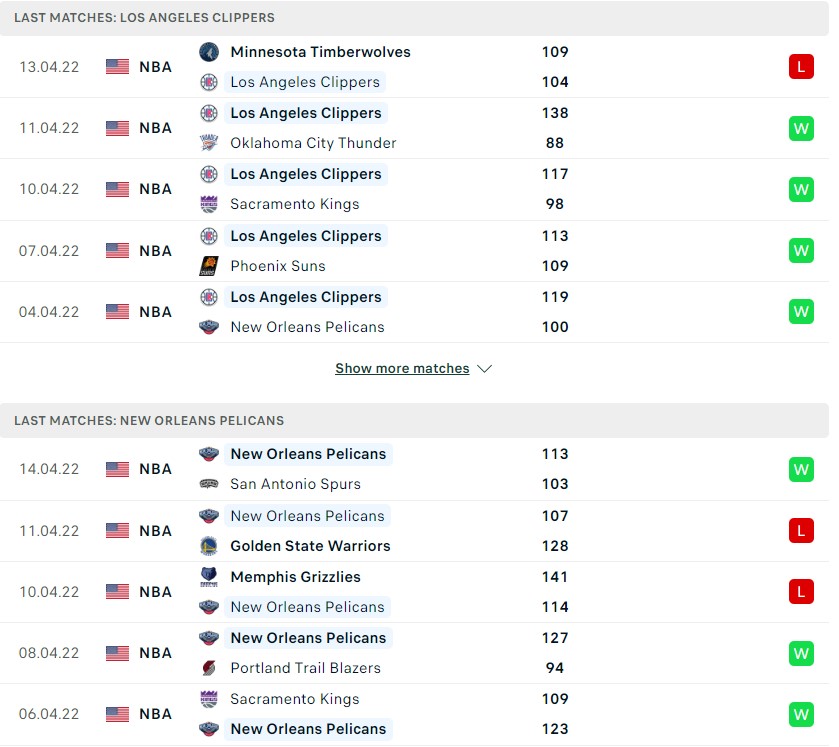
Task: Select the Sacramento Kings logo
Action: [210, 204]
